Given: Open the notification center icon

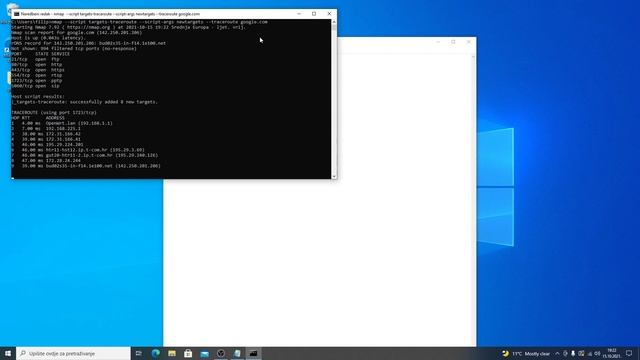Looking at the screenshot, I should point(629,353).
